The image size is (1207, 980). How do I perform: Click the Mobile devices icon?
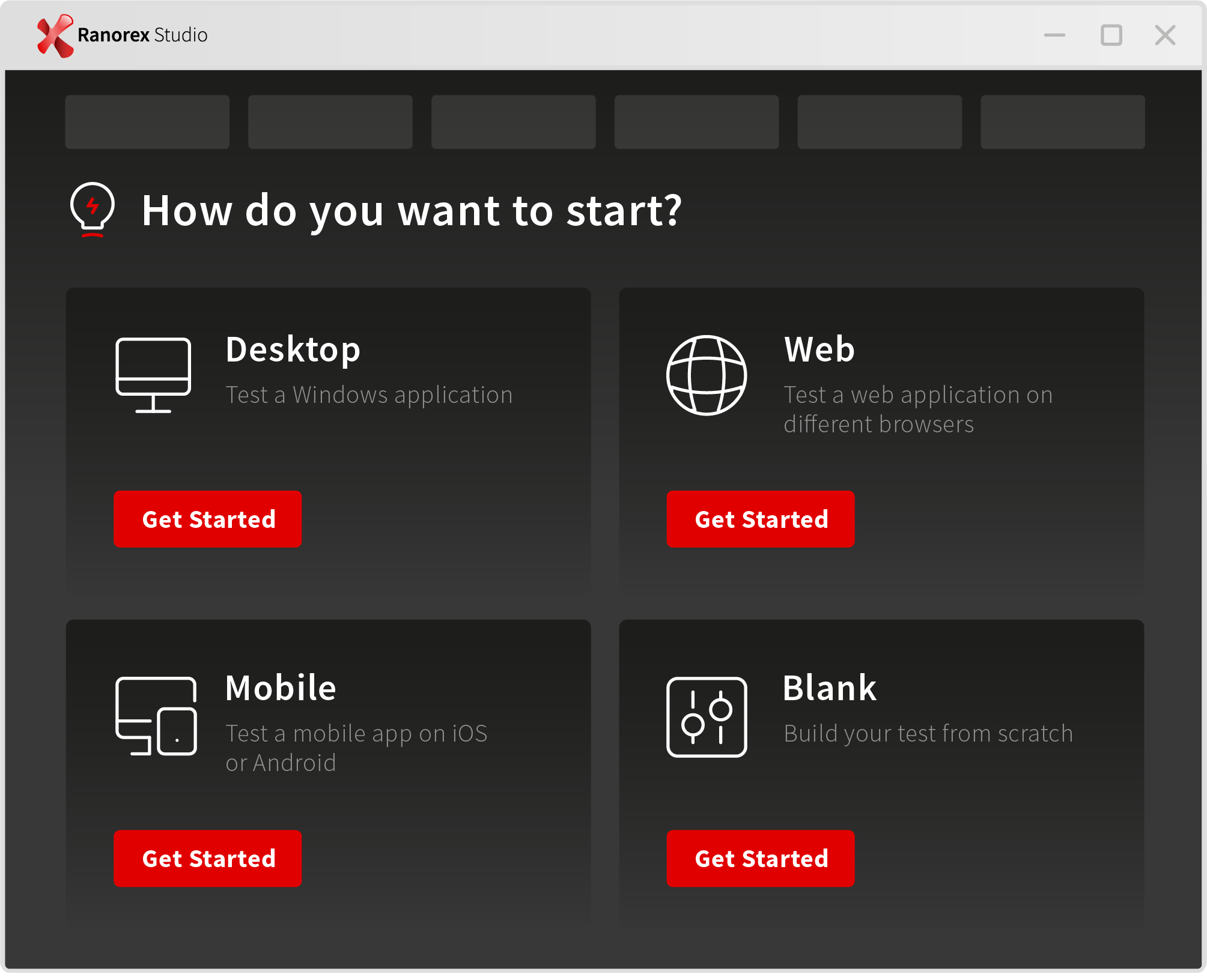point(156,716)
